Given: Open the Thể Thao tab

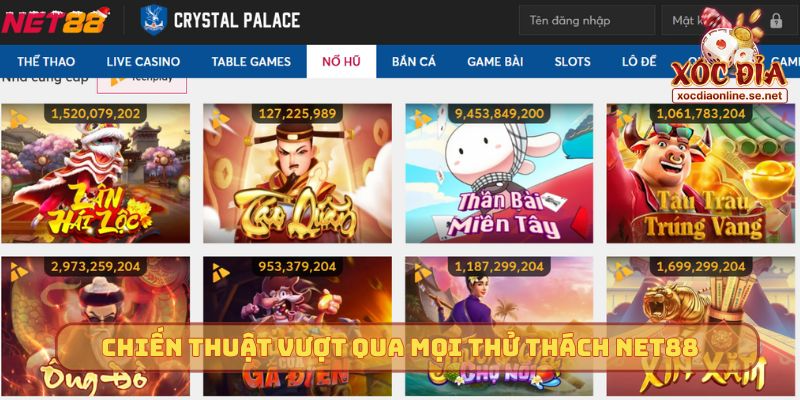Looking at the screenshot, I should pyautogui.click(x=46, y=62).
